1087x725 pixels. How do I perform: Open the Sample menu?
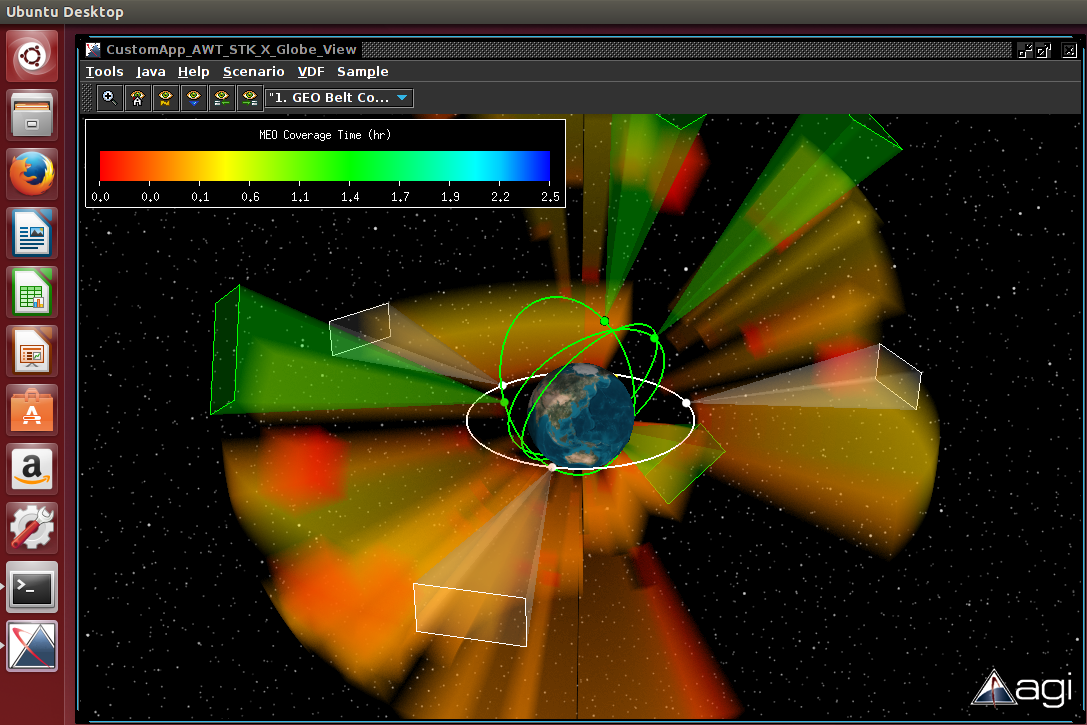point(363,71)
